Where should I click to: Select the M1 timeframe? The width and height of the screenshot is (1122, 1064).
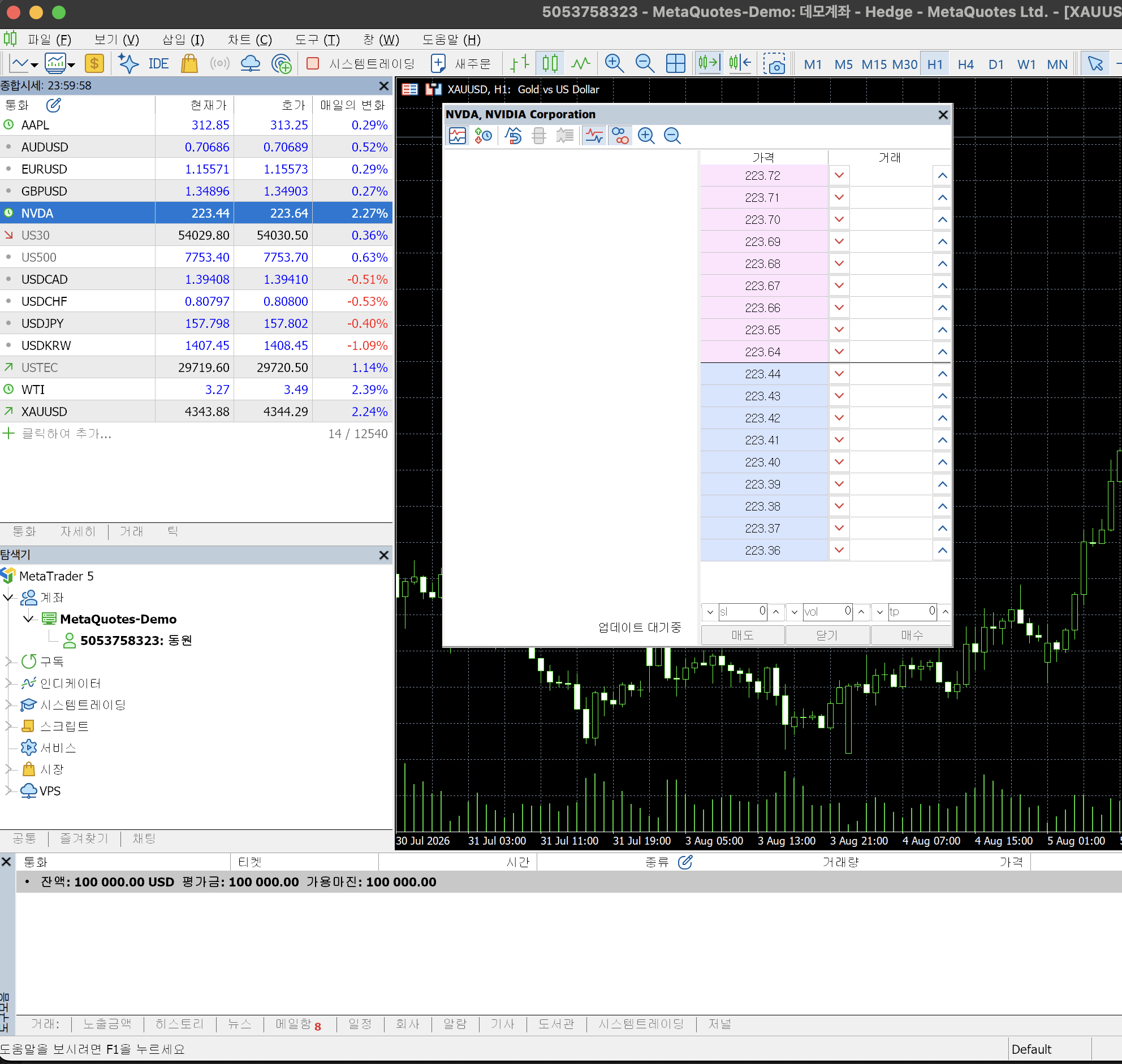[x=813, y=64]
